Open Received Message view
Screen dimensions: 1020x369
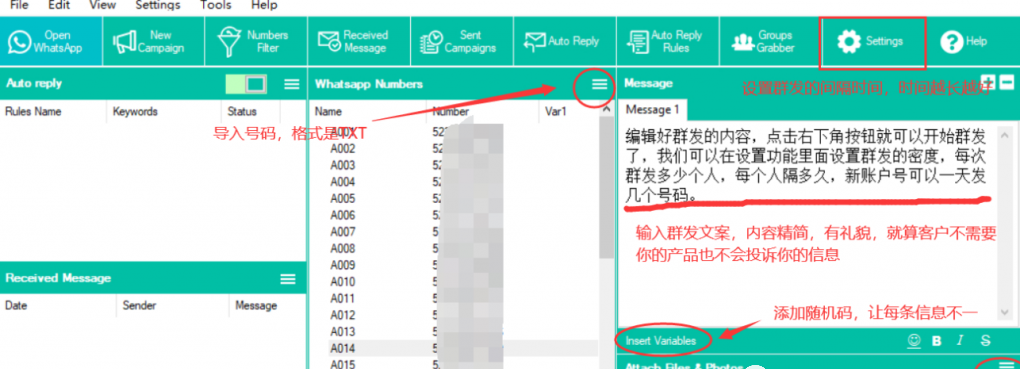coord(359,41)
